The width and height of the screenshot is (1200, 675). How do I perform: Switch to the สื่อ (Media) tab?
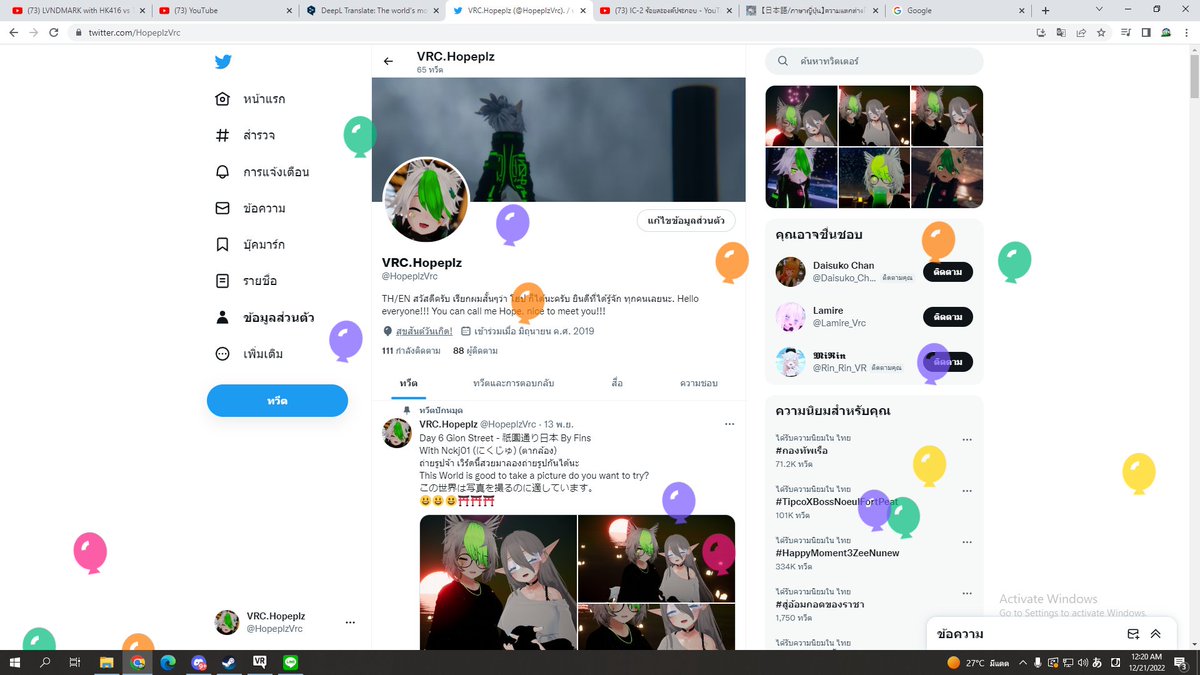pos(617,383)
